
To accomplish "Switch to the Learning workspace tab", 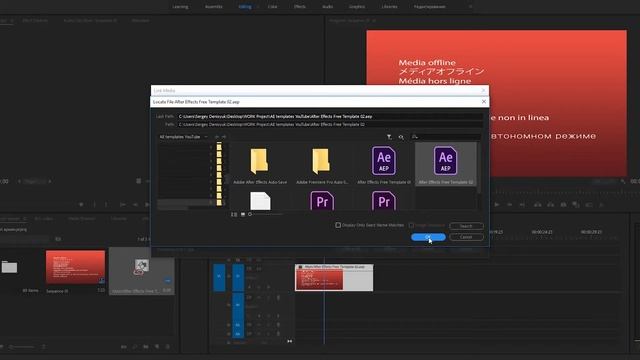I will (x=180, y=7).
